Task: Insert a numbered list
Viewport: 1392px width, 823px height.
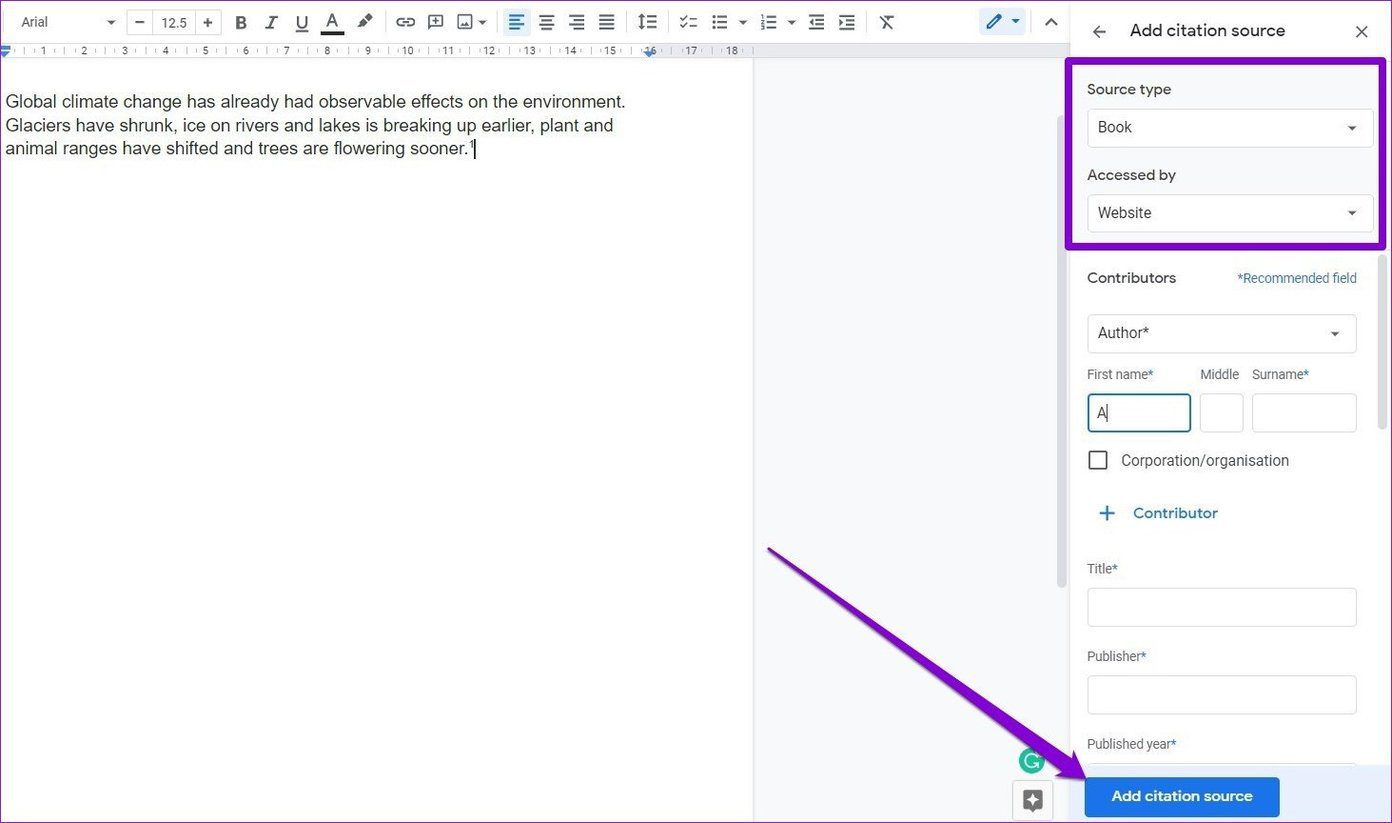Action: [768, 22]
